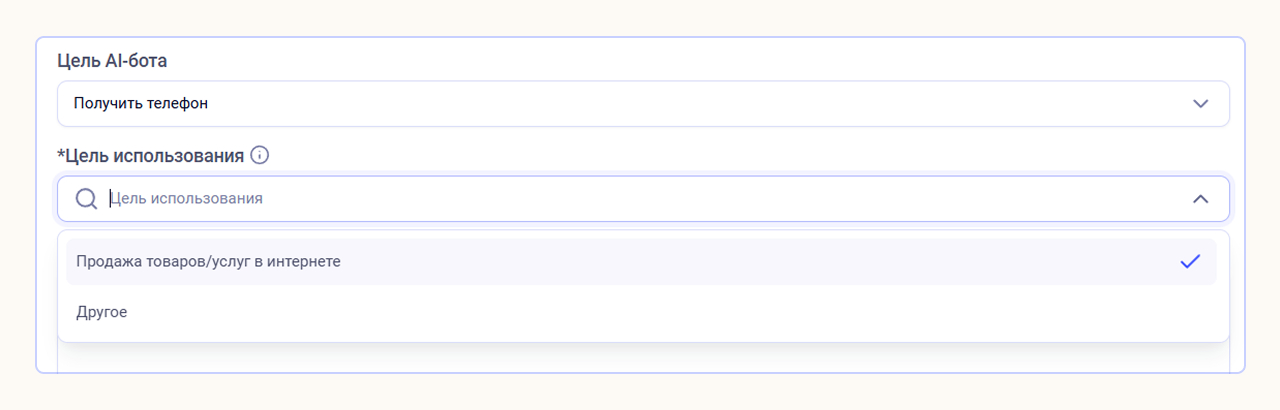This screenshot has width=1280, height=410.
Task: Click the magnifier search icon
Action: (87, 199)
